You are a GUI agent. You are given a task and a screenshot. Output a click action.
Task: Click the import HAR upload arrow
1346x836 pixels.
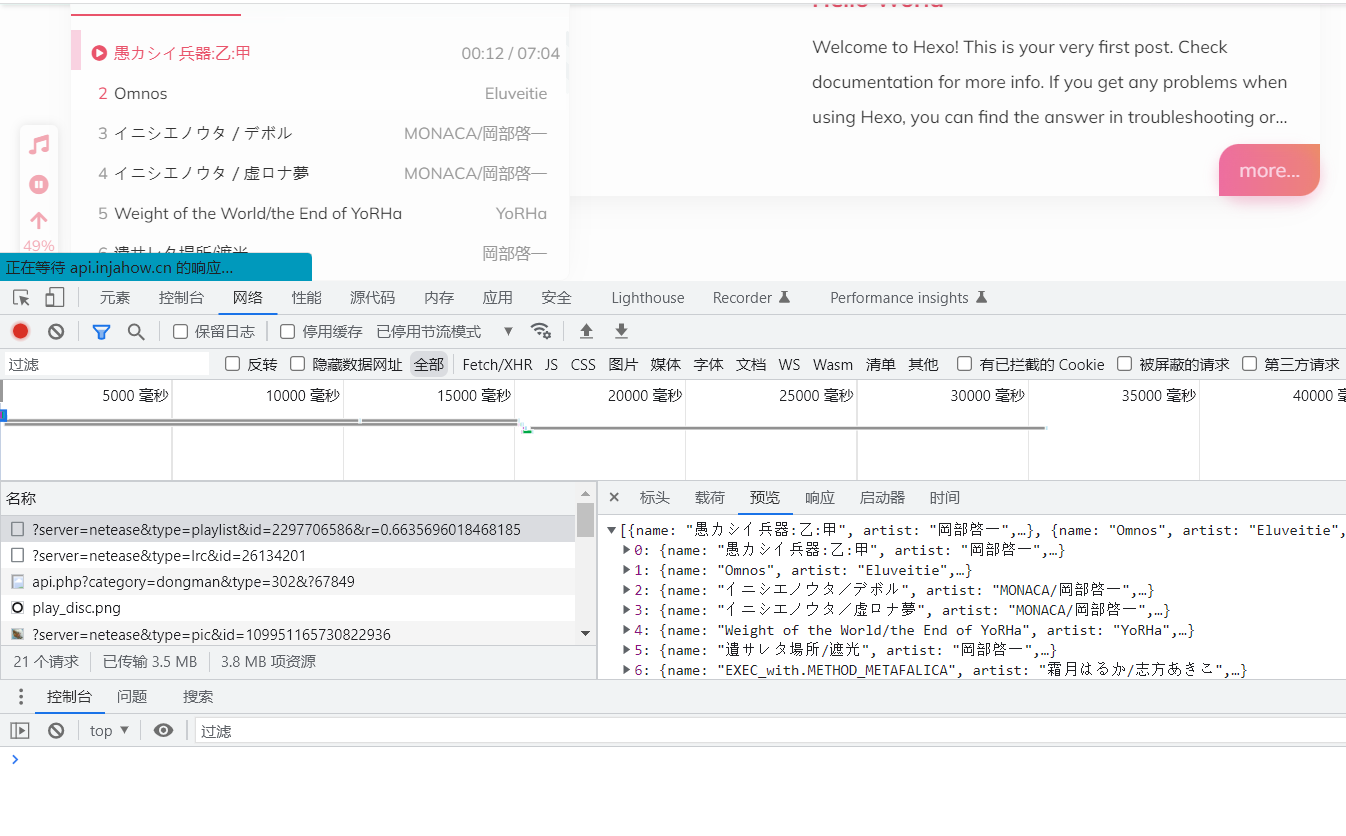tap(587, 332)
